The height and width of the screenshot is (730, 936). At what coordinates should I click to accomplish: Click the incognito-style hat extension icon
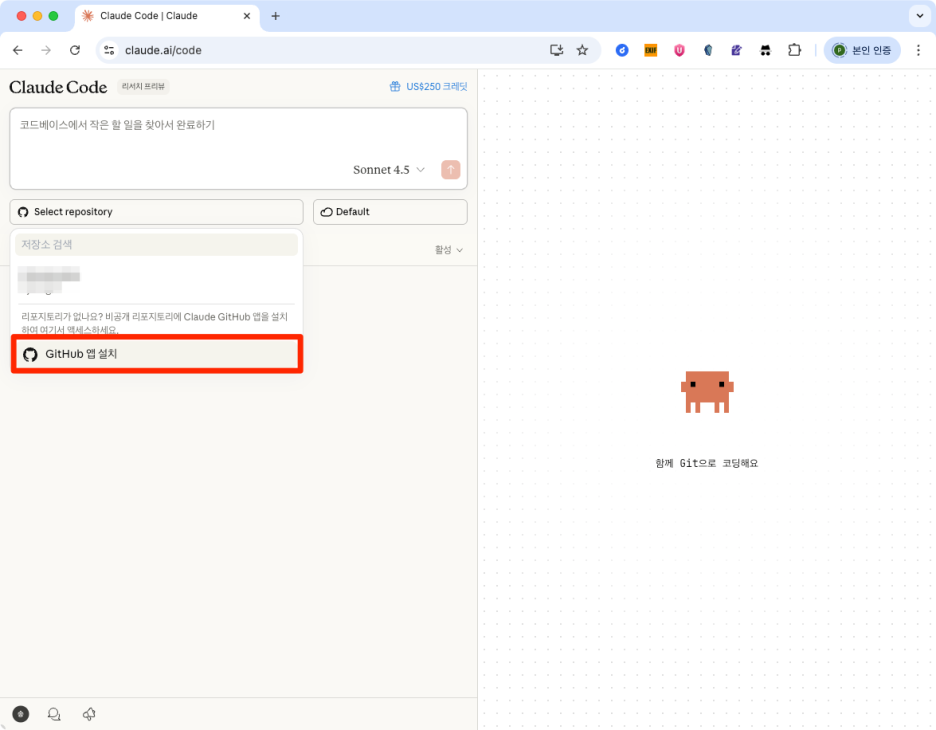click(x=765, y=50)
